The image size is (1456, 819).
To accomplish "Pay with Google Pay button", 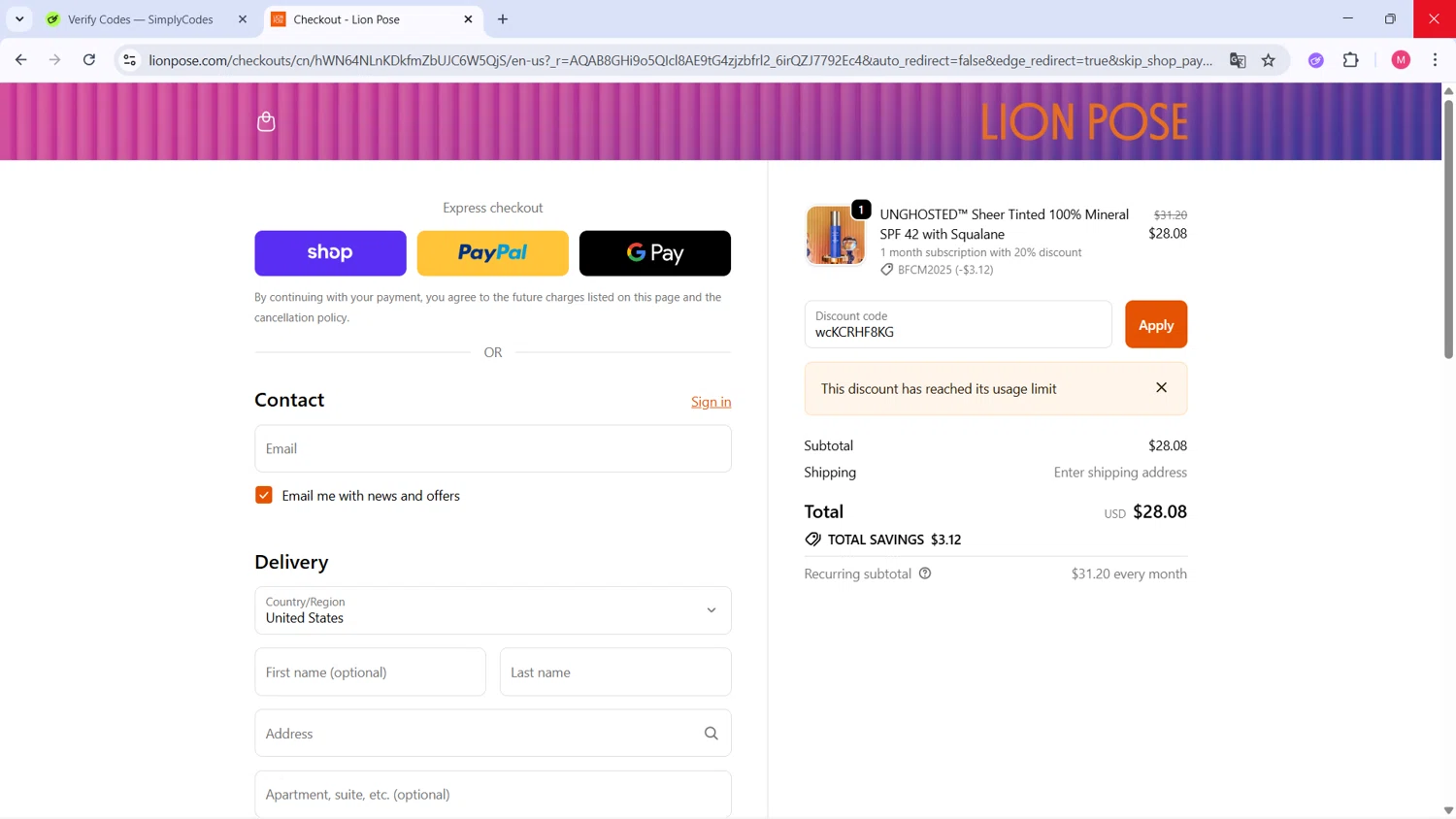I will (655, 253).
